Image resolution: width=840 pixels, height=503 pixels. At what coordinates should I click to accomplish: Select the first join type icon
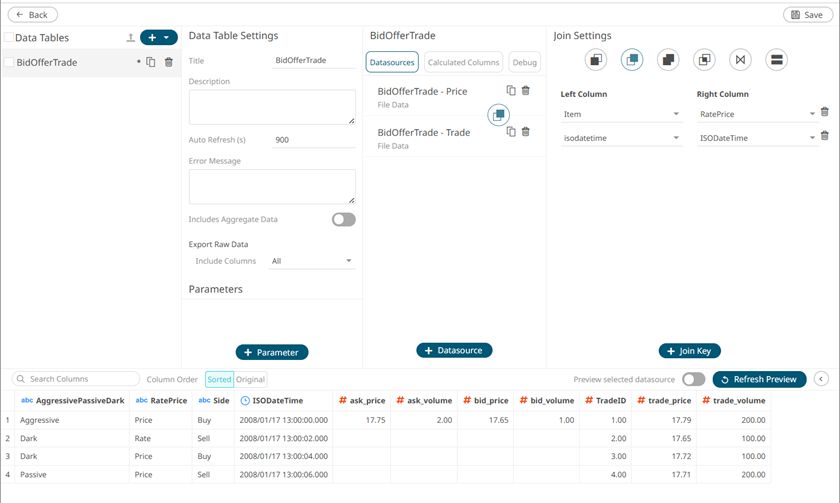[596, 60]
